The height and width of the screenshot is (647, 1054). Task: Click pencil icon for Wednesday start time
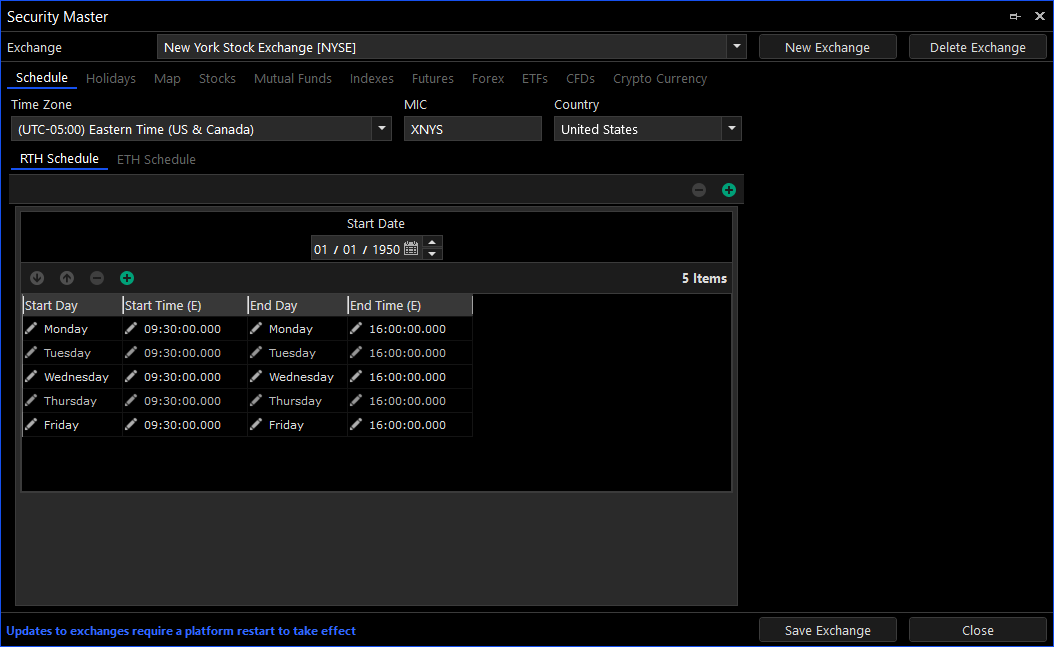click(132, 377)
